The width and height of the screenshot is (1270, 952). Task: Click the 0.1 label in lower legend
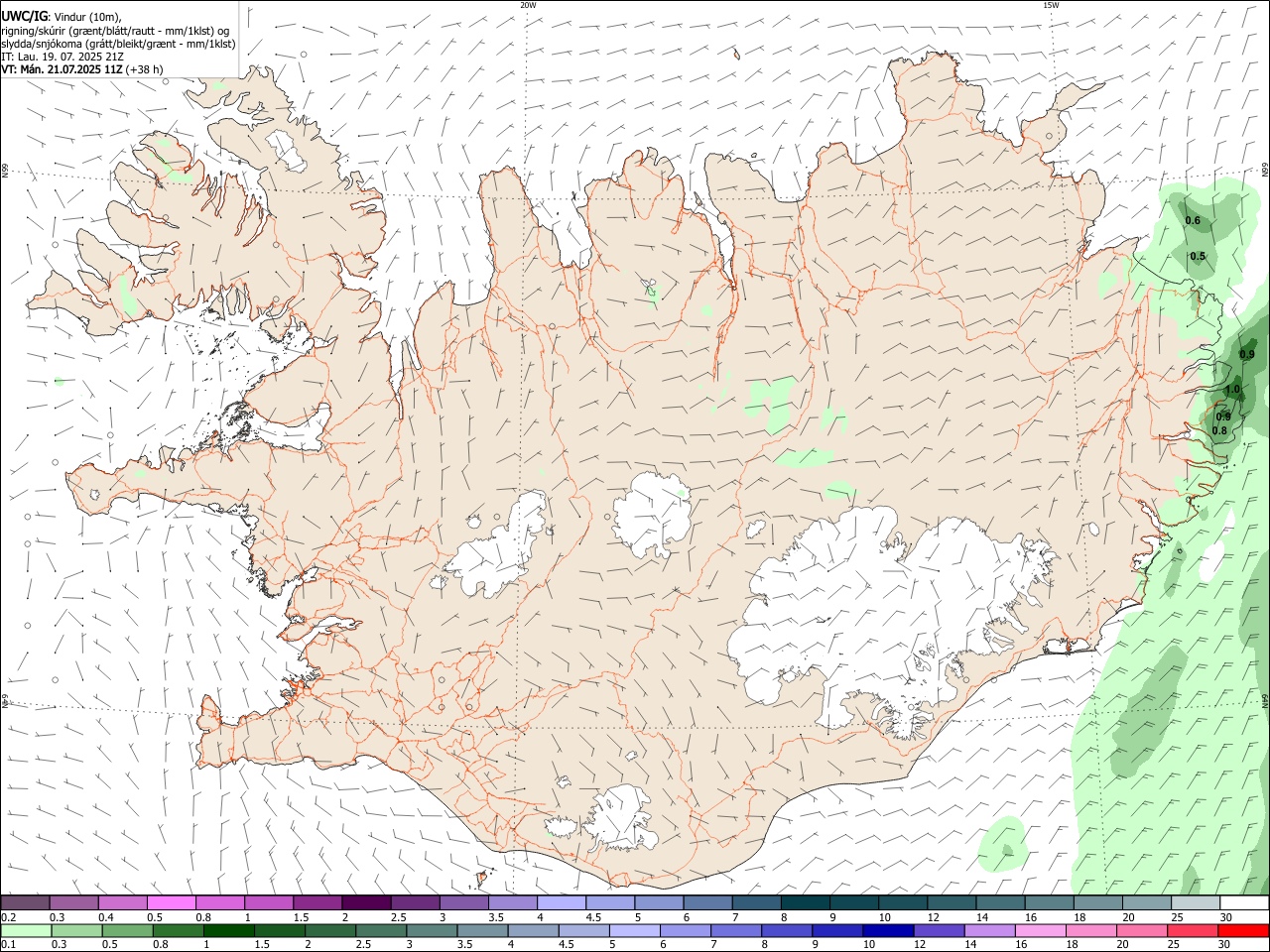(x=8, y=945)
